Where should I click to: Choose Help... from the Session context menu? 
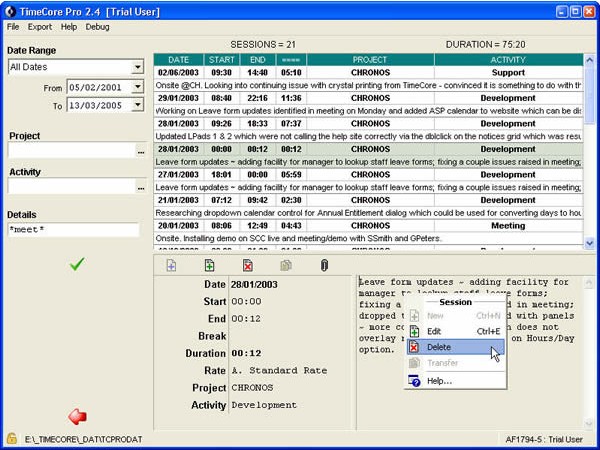(456, 381)
